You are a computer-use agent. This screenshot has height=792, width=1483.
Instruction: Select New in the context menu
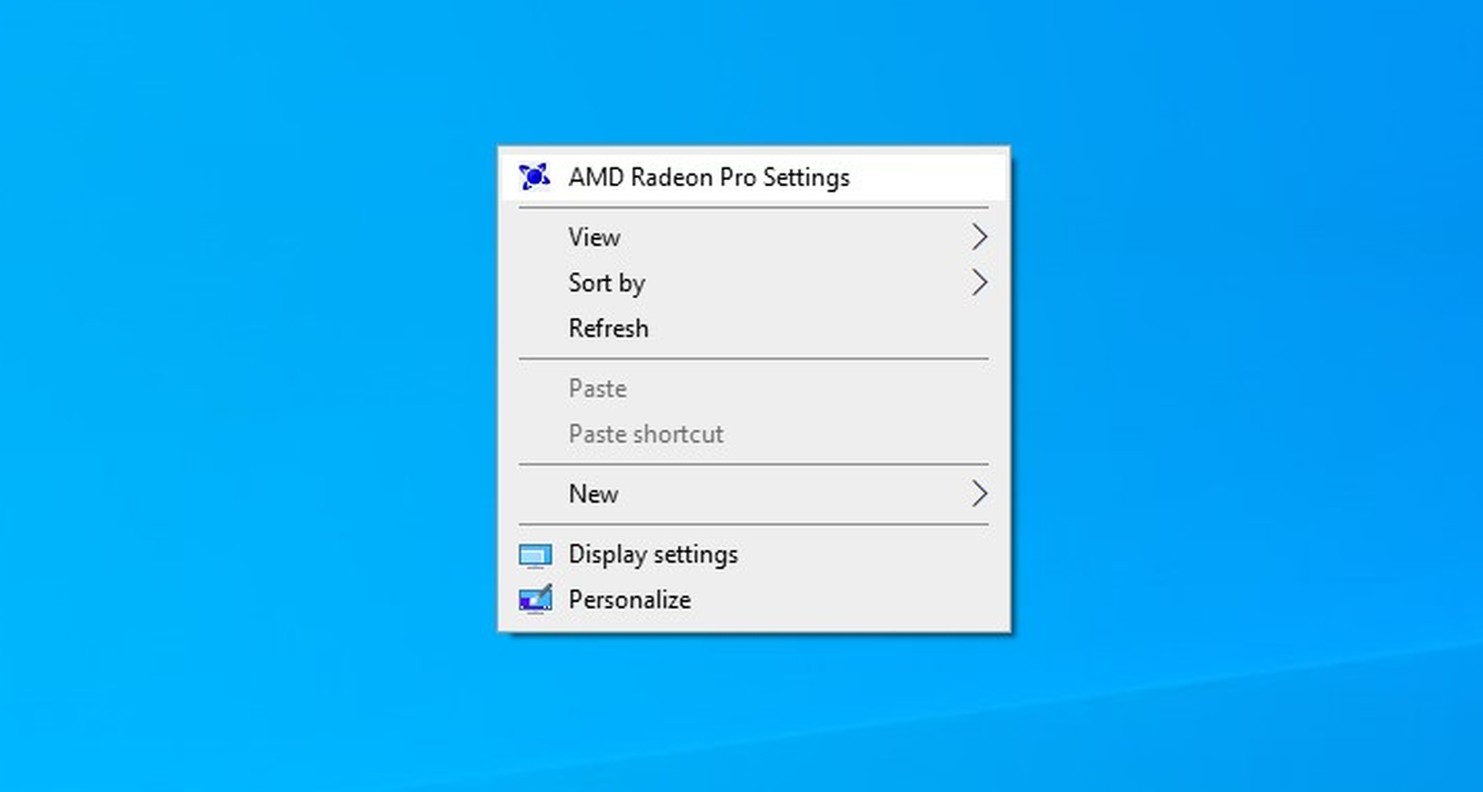tap(754, 494)
